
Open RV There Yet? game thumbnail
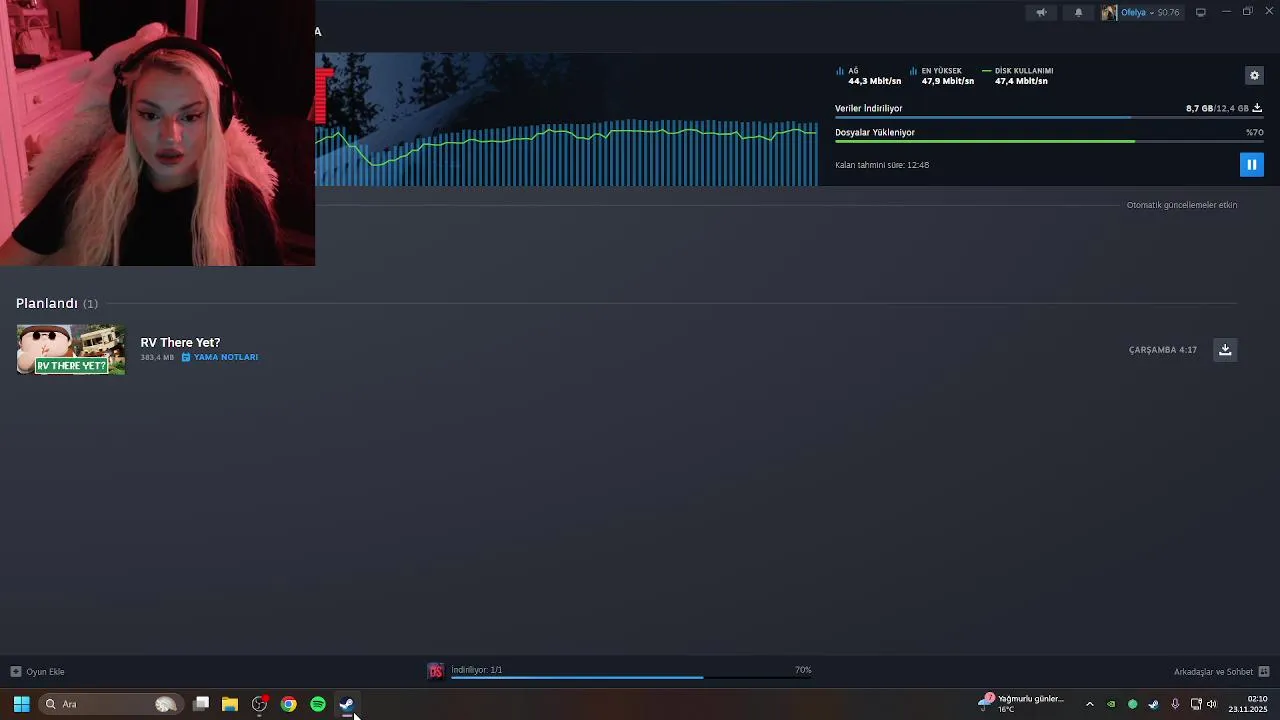[71, 349]
